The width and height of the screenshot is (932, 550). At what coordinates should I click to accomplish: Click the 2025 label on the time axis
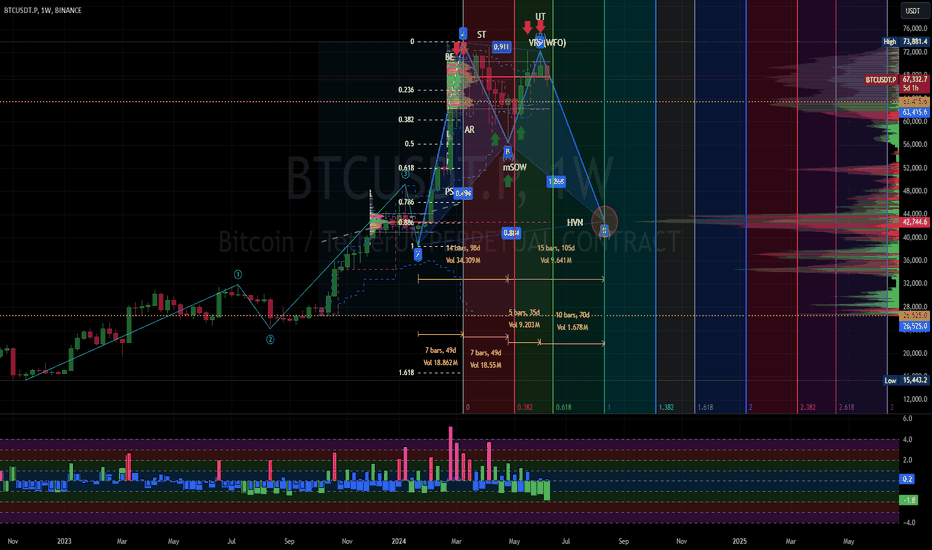click(x=739, y=541)
